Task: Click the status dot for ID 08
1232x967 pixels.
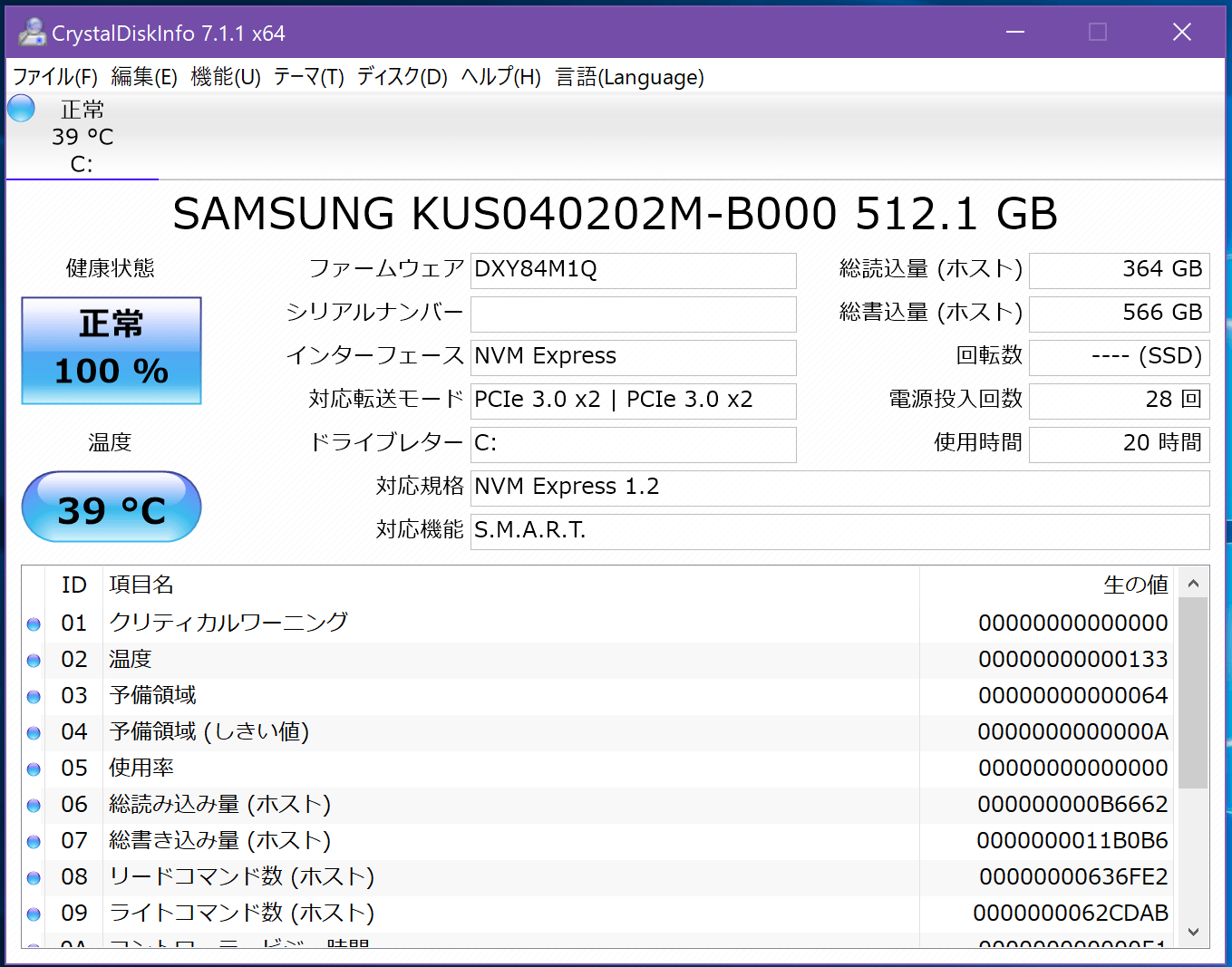Action: 34,878
